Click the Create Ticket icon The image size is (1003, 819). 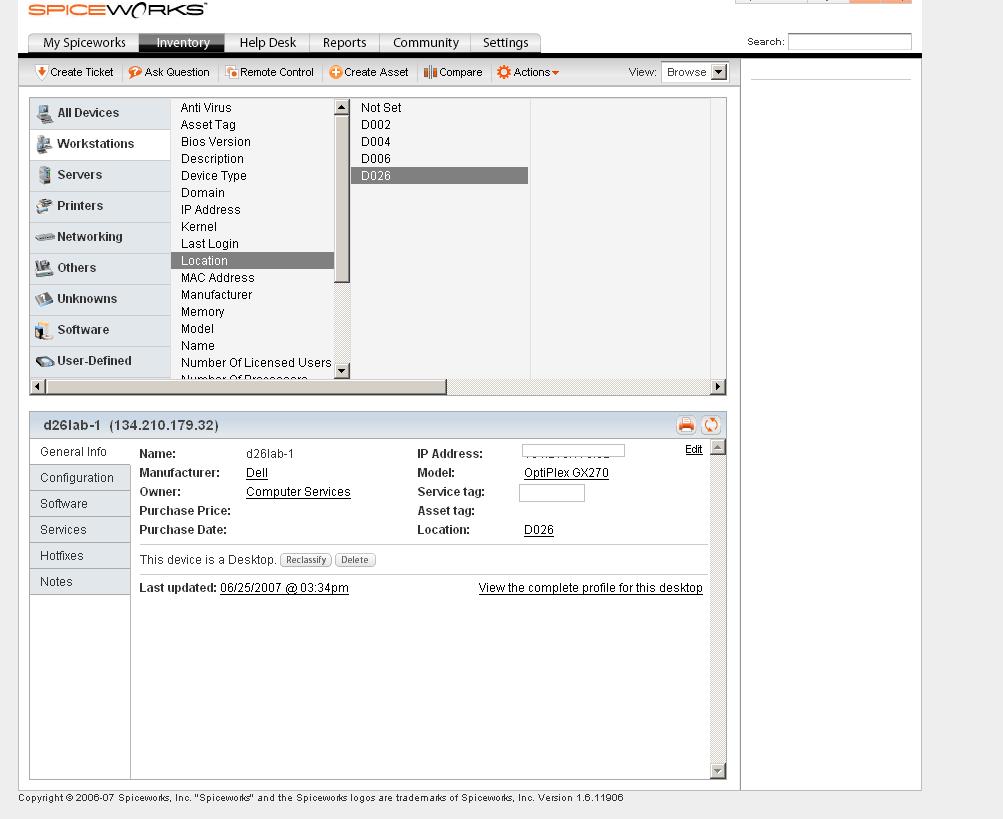click(72, 71)
